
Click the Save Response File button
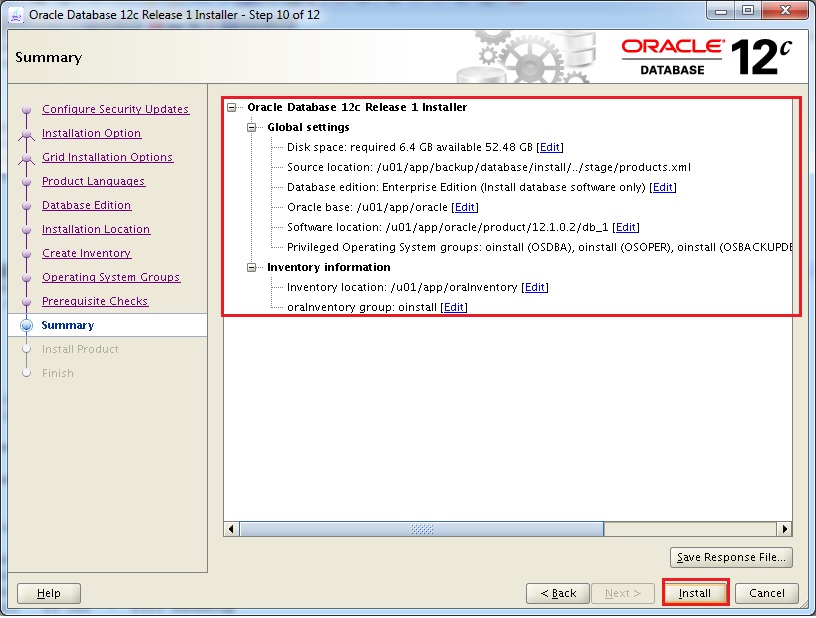point(731,557)
